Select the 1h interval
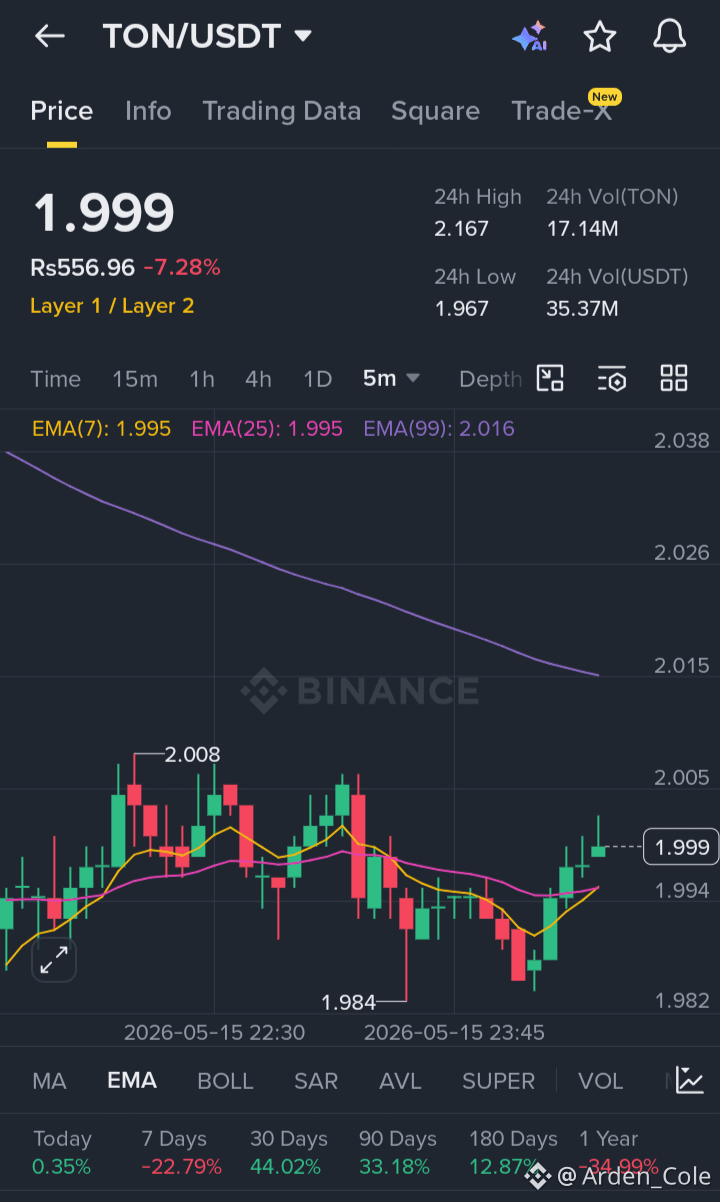The height and width of the screenshot is (1202, 720). pos(202,379)
